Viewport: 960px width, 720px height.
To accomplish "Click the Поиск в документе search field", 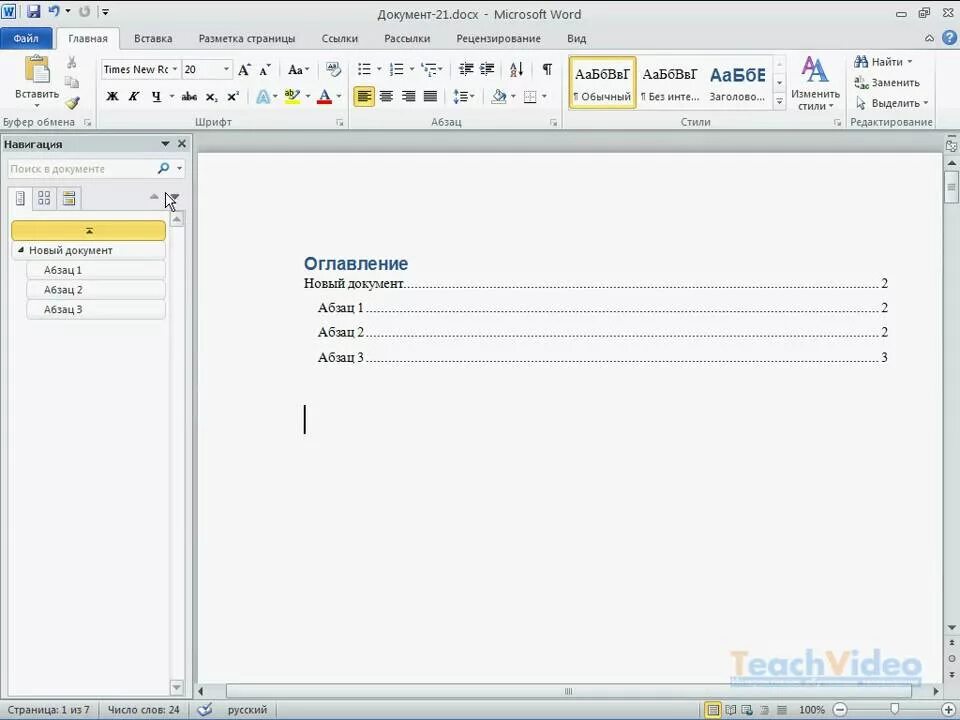I will click(x=83, y=168).
